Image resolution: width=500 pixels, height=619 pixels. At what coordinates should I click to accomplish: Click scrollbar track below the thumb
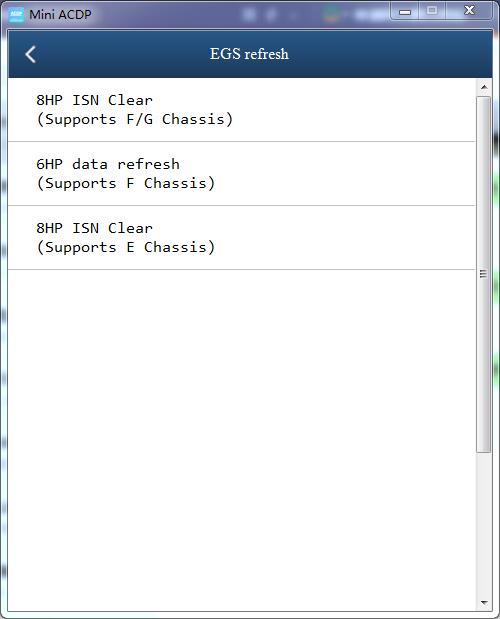click(484, 524)
